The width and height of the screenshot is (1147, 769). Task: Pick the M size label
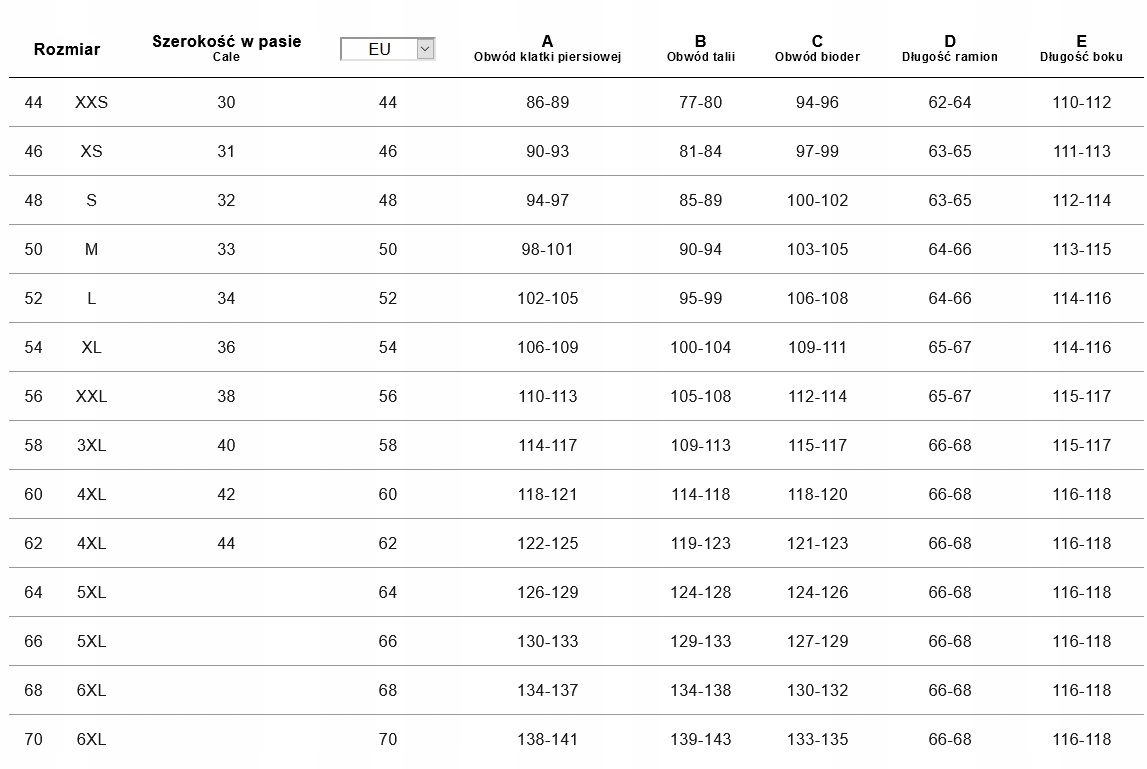tap(91, 249)
